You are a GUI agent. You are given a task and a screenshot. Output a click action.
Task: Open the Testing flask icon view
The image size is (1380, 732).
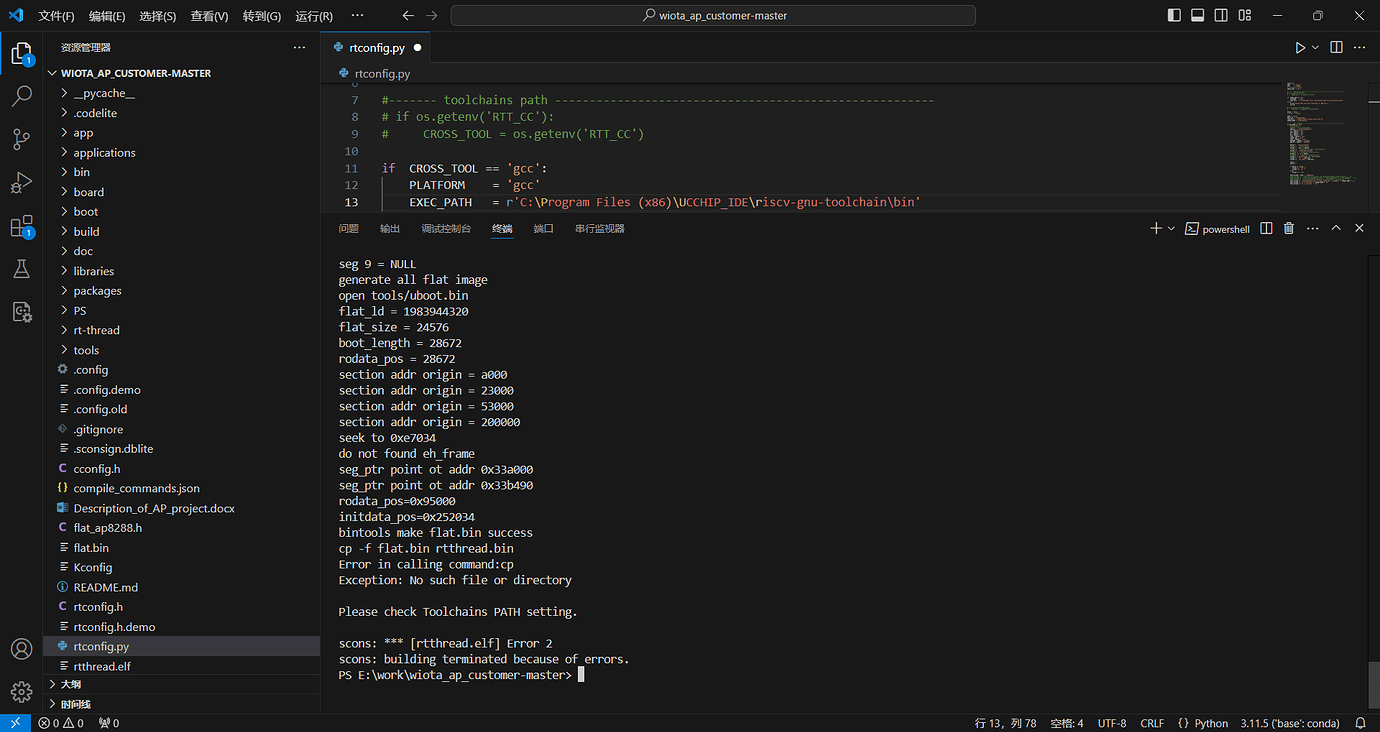(x=21, y=269)
